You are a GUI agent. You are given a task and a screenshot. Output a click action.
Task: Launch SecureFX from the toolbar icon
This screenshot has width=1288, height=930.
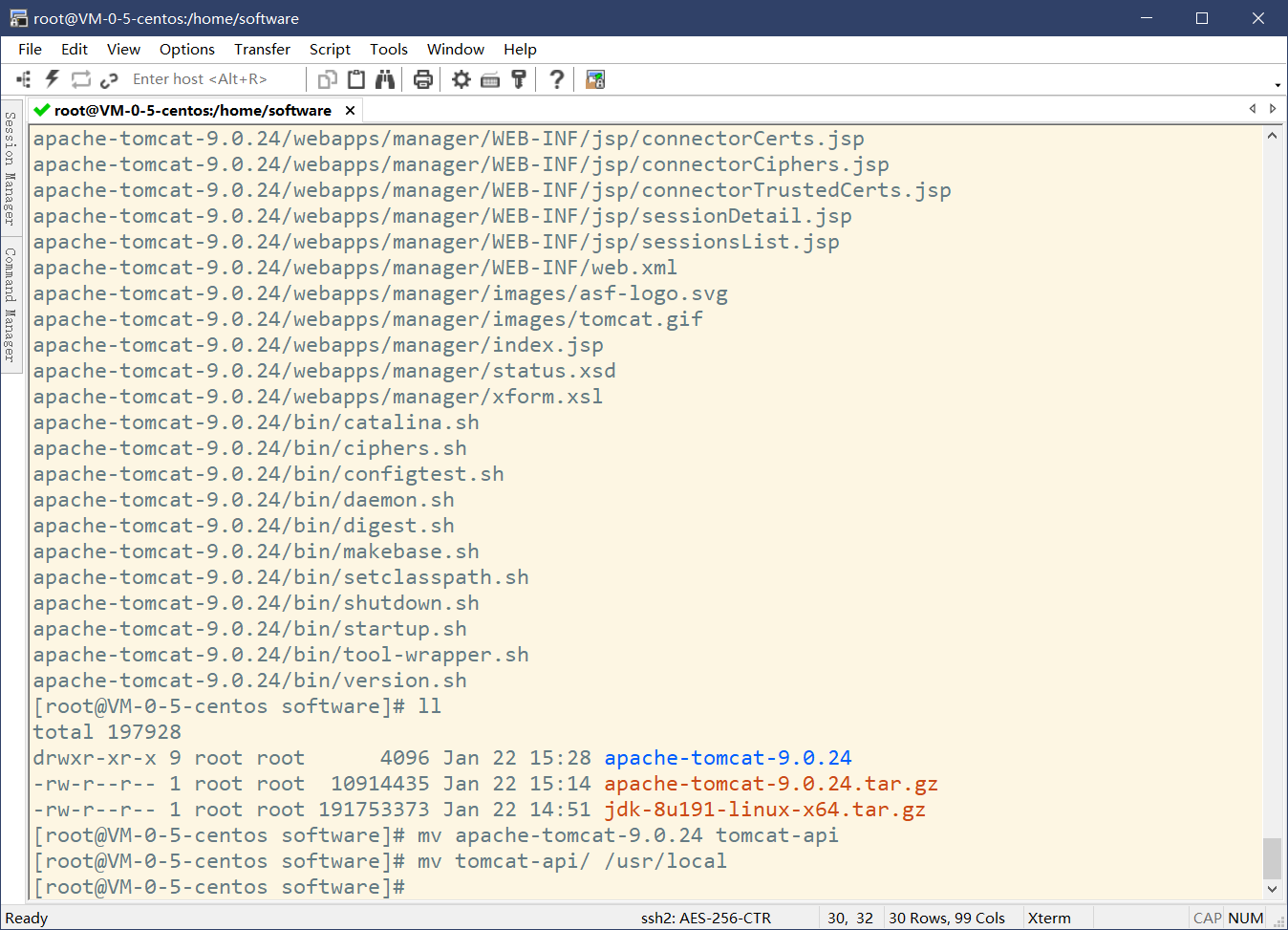click(x=595, y=79)
